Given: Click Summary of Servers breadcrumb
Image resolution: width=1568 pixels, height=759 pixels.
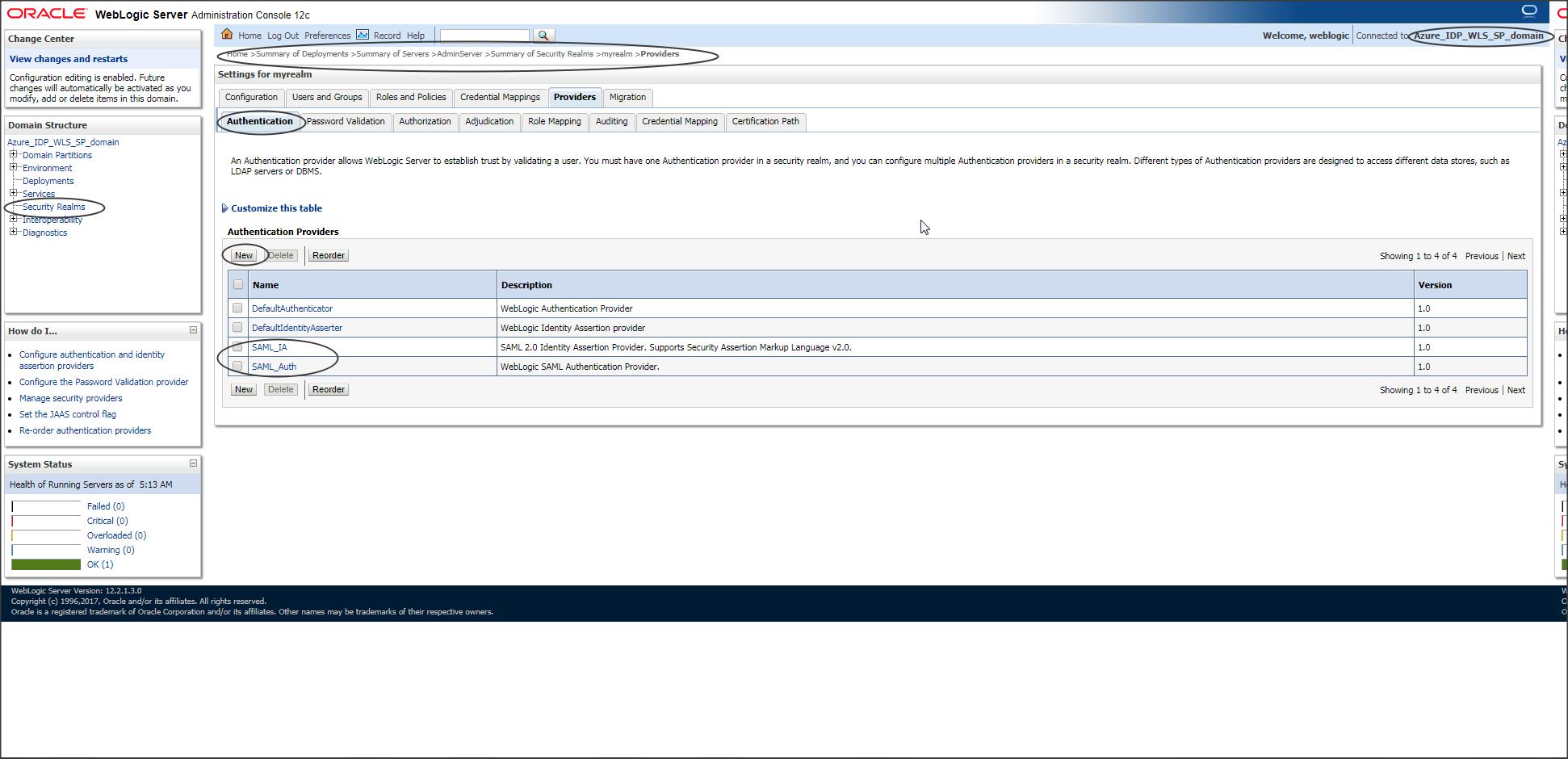Looking at the screenshot, I should pos(392,54).
